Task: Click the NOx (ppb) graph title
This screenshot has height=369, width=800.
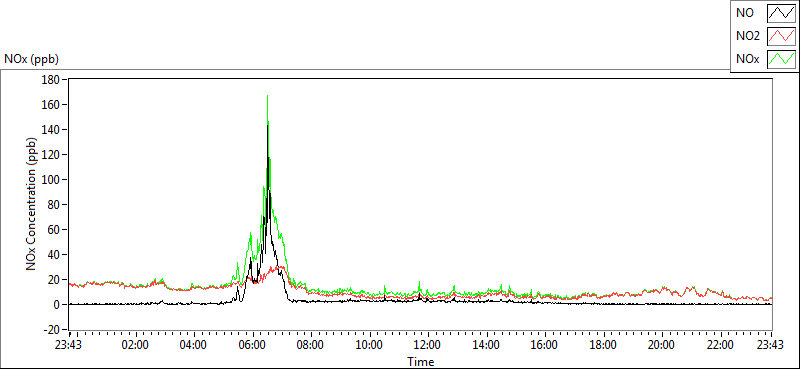Action: coord(31,59)
